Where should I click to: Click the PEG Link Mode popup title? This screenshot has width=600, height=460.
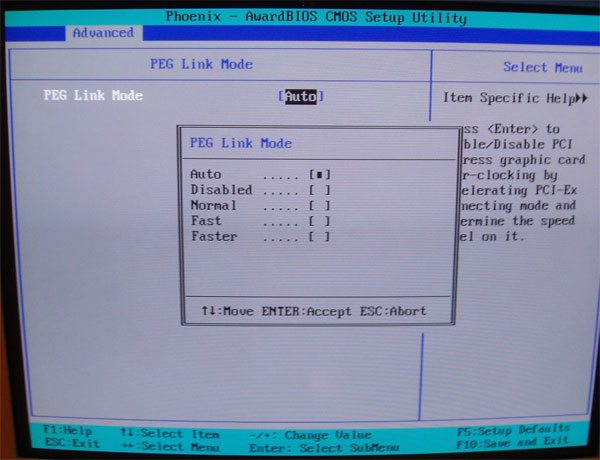pos(241,143)
